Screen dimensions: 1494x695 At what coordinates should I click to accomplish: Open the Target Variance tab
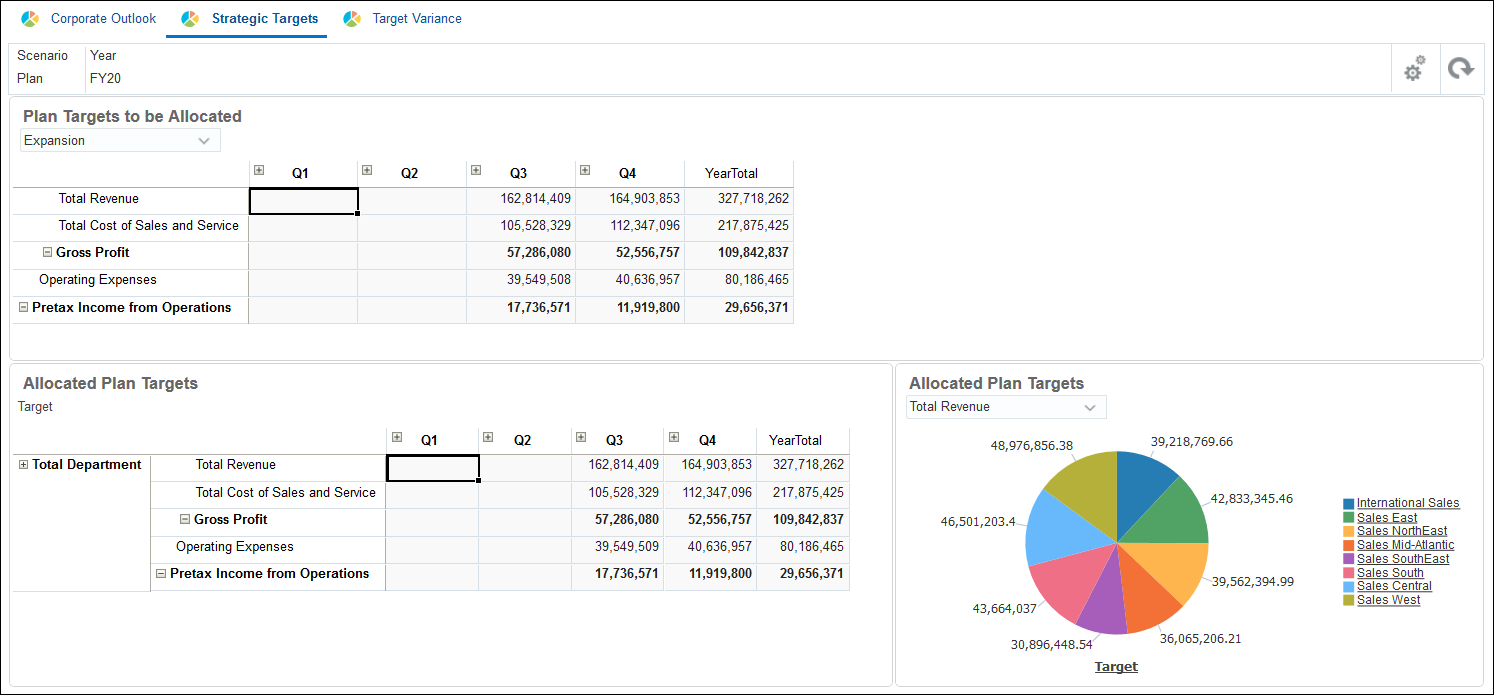click(418, 18)
